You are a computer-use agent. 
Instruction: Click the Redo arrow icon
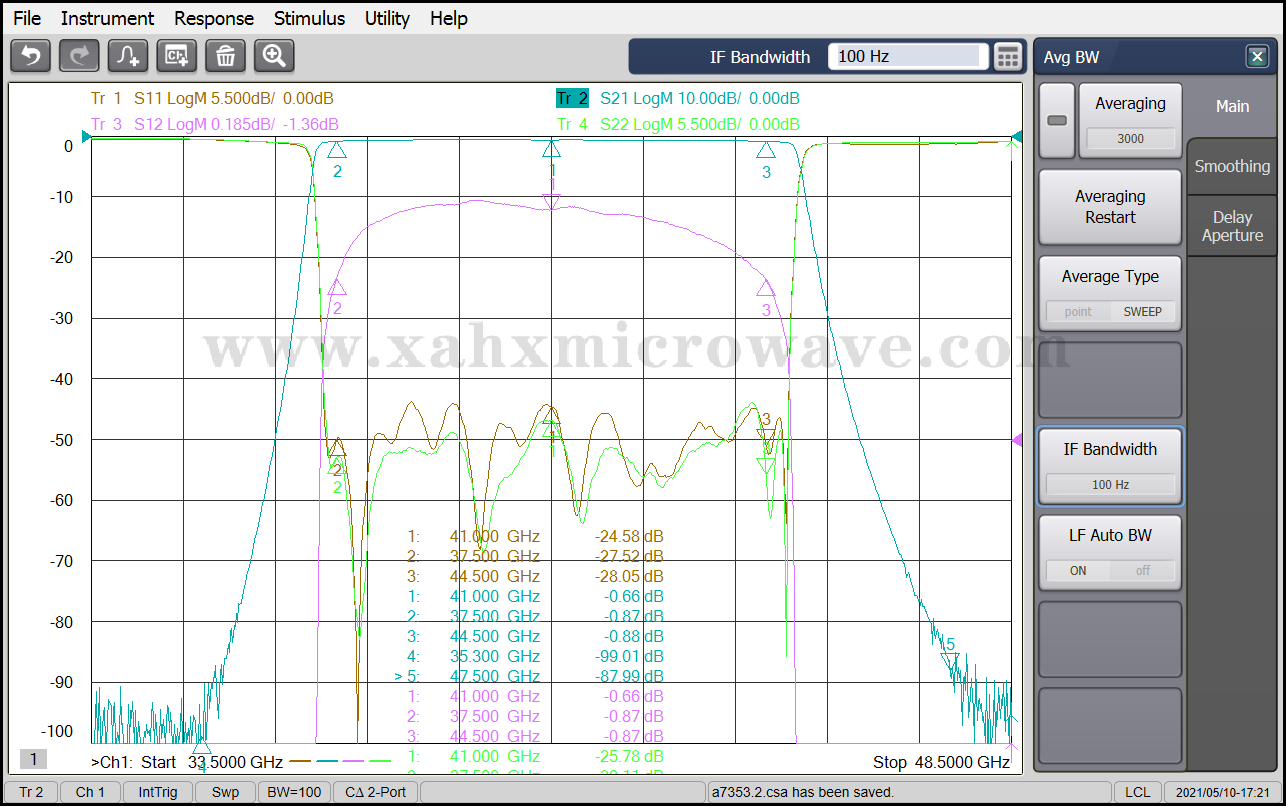click(x=79, y=56)
